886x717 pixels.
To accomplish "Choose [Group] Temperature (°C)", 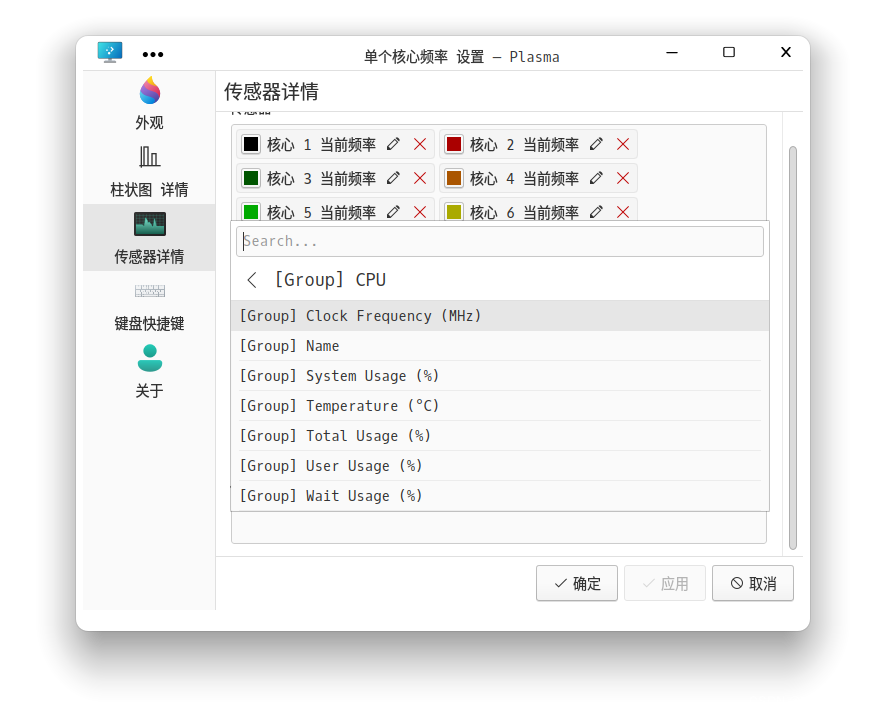I will [x=500, y=406].
